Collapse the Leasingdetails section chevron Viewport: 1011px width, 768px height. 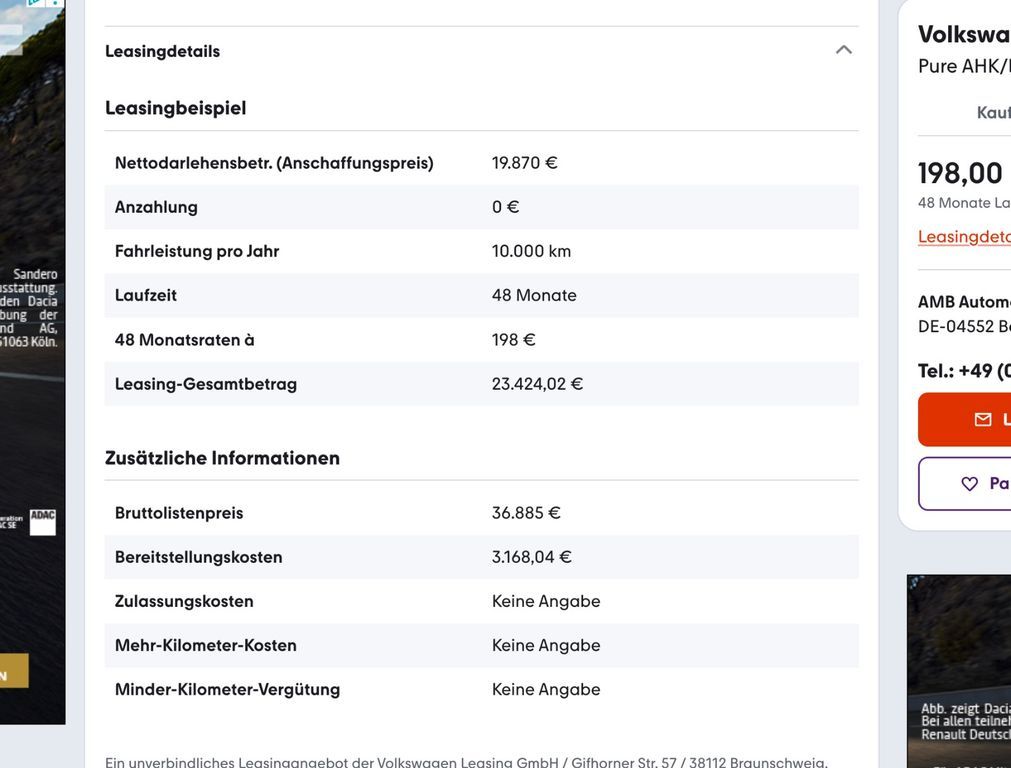(843, 50)
